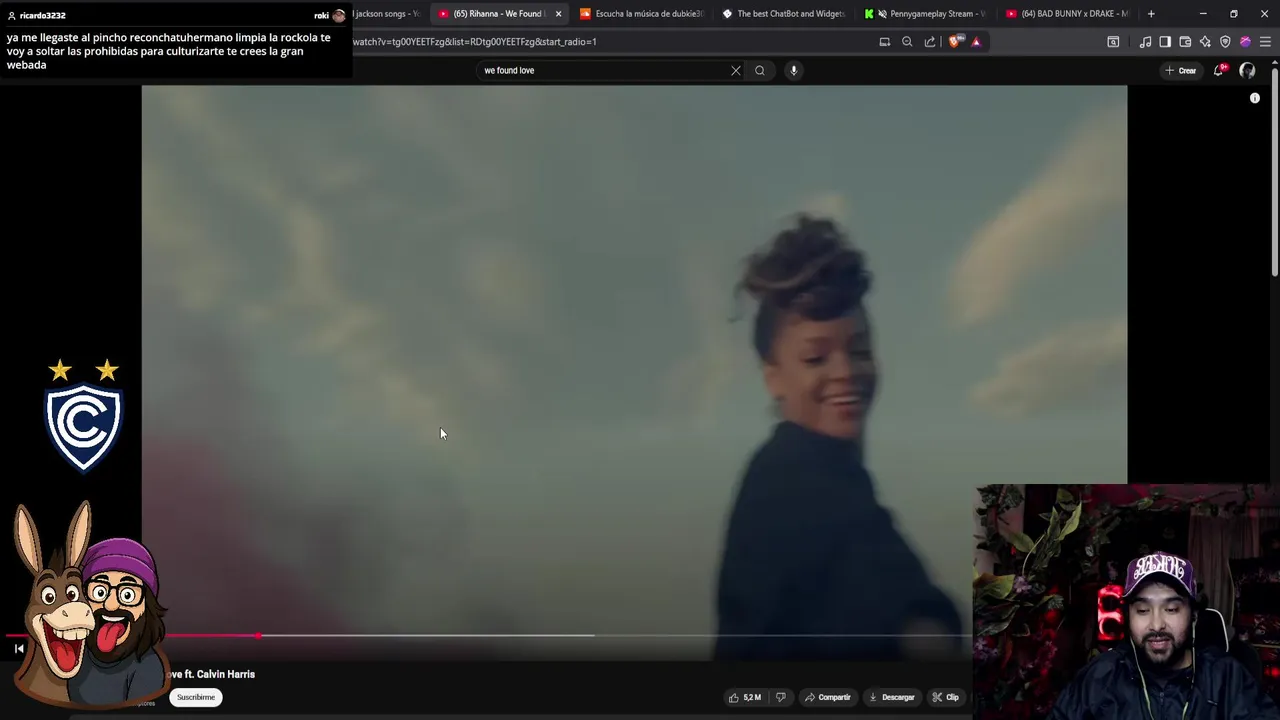
Task: Click the Descargar button
Action: (892, 697)
